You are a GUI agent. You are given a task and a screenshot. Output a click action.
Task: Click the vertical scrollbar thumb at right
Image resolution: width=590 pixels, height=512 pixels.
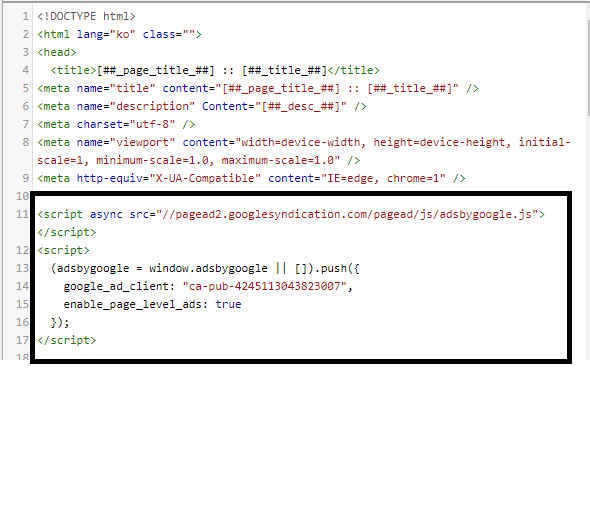[x=588, y=68]
